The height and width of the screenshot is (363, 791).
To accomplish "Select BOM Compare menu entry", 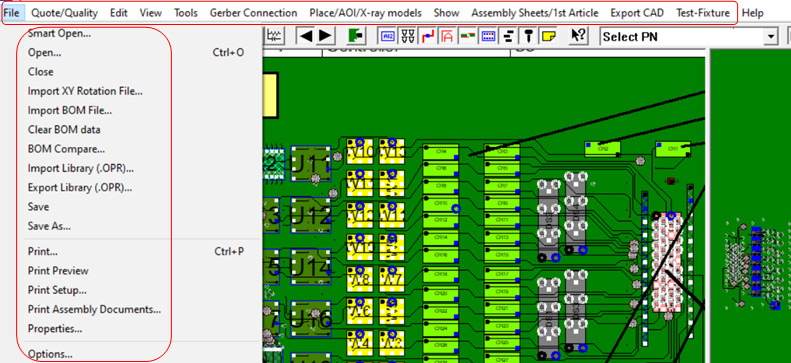I will point(66,149).
